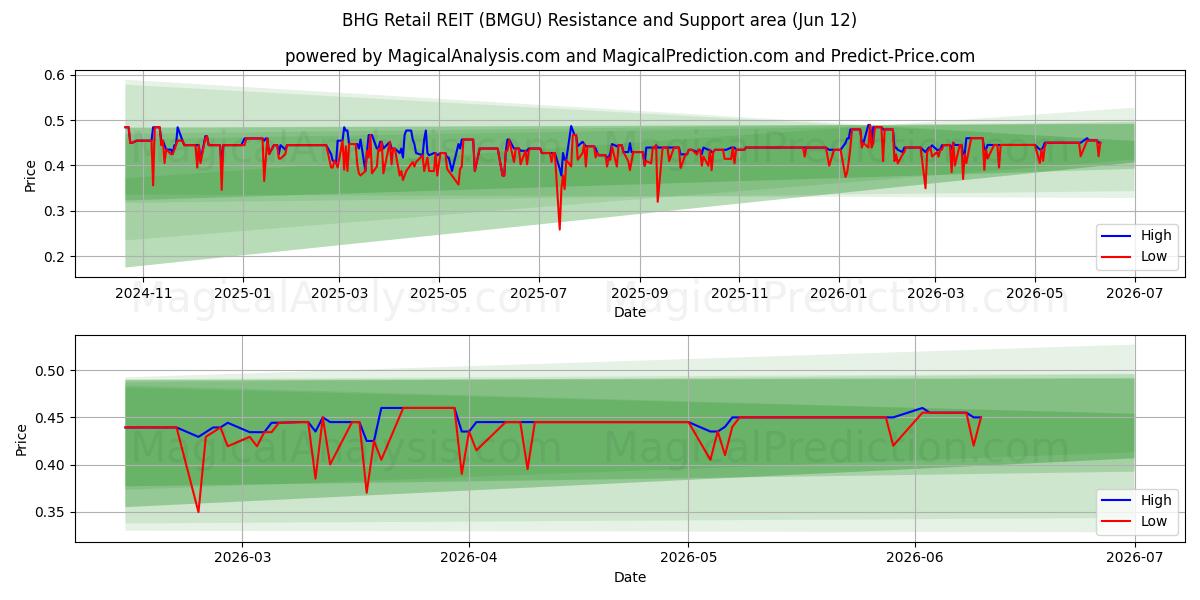Click the '2026-05' tick label on the top chart
Viewport: 1200px width, 600px height.
1035,294
